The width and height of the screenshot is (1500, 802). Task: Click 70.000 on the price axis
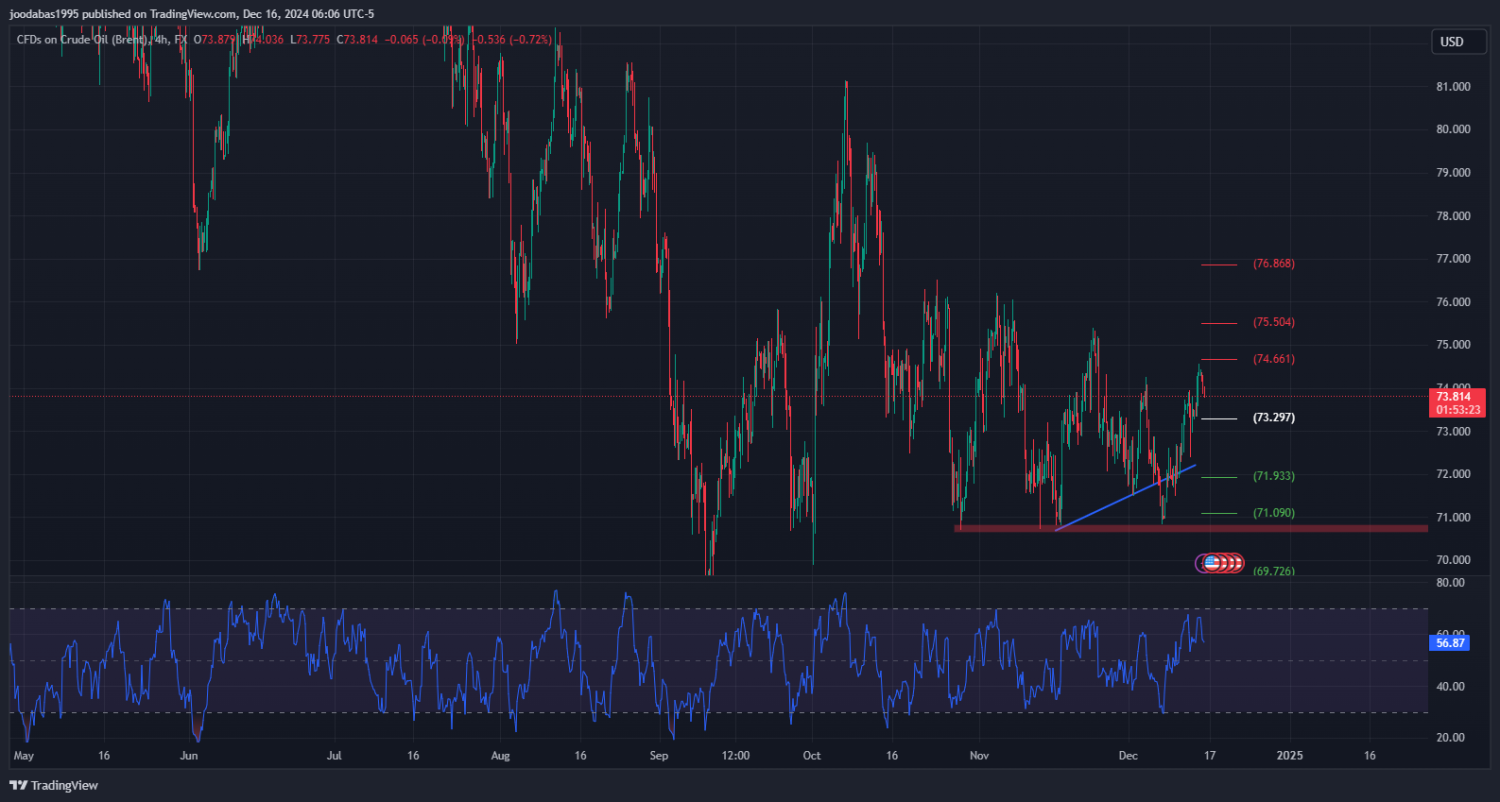(x=1453, y=560)
